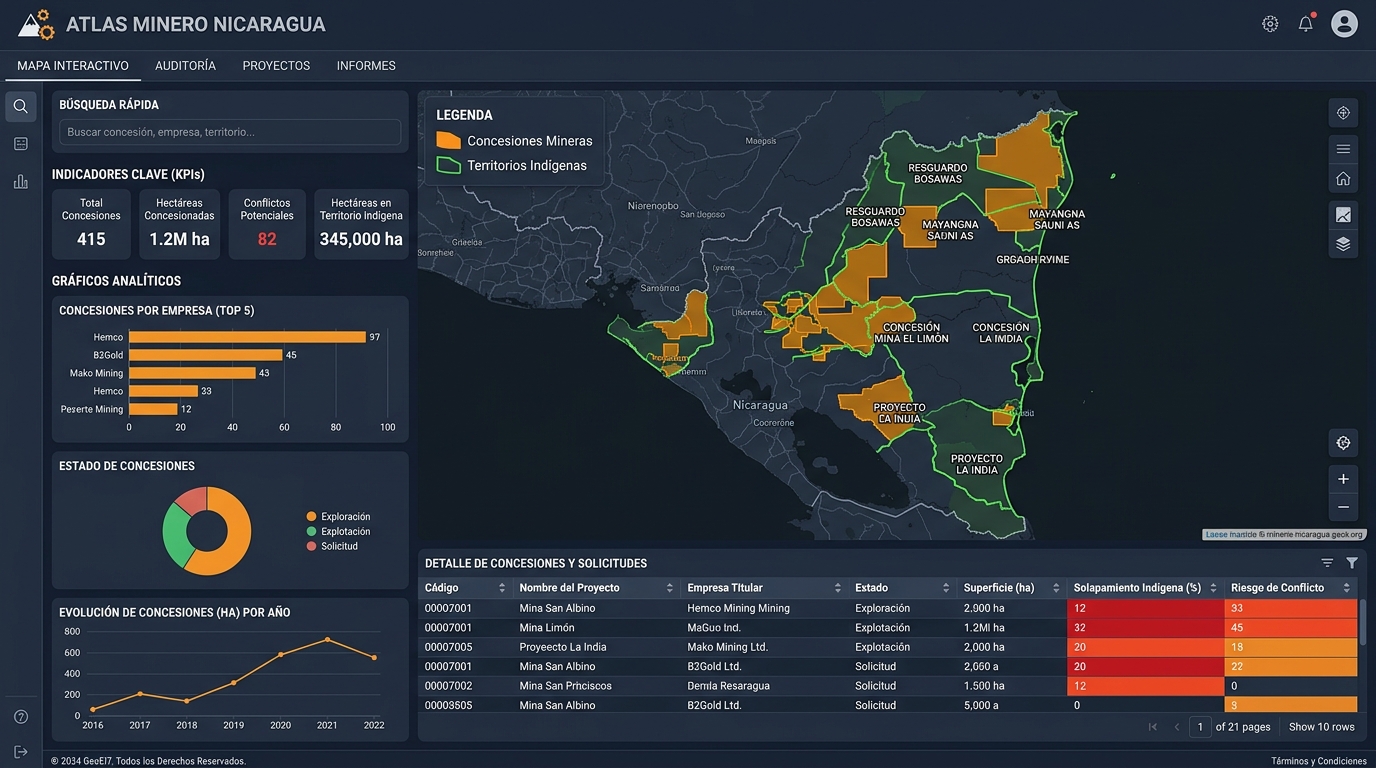Sort by Código column arrows

502,588
